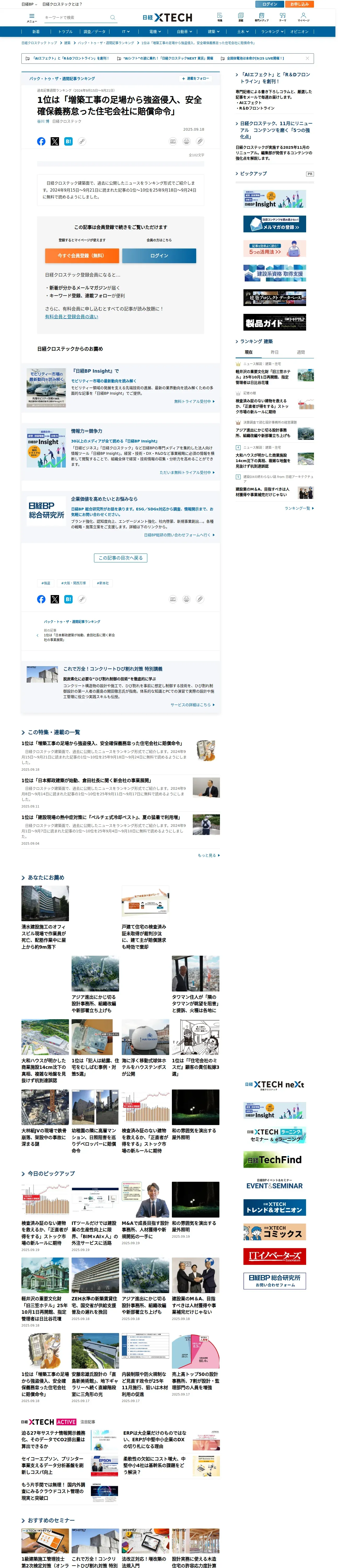Click 今すぐ会員登録（無料） button
338x1568 pixels.
[x=81, y=256]
